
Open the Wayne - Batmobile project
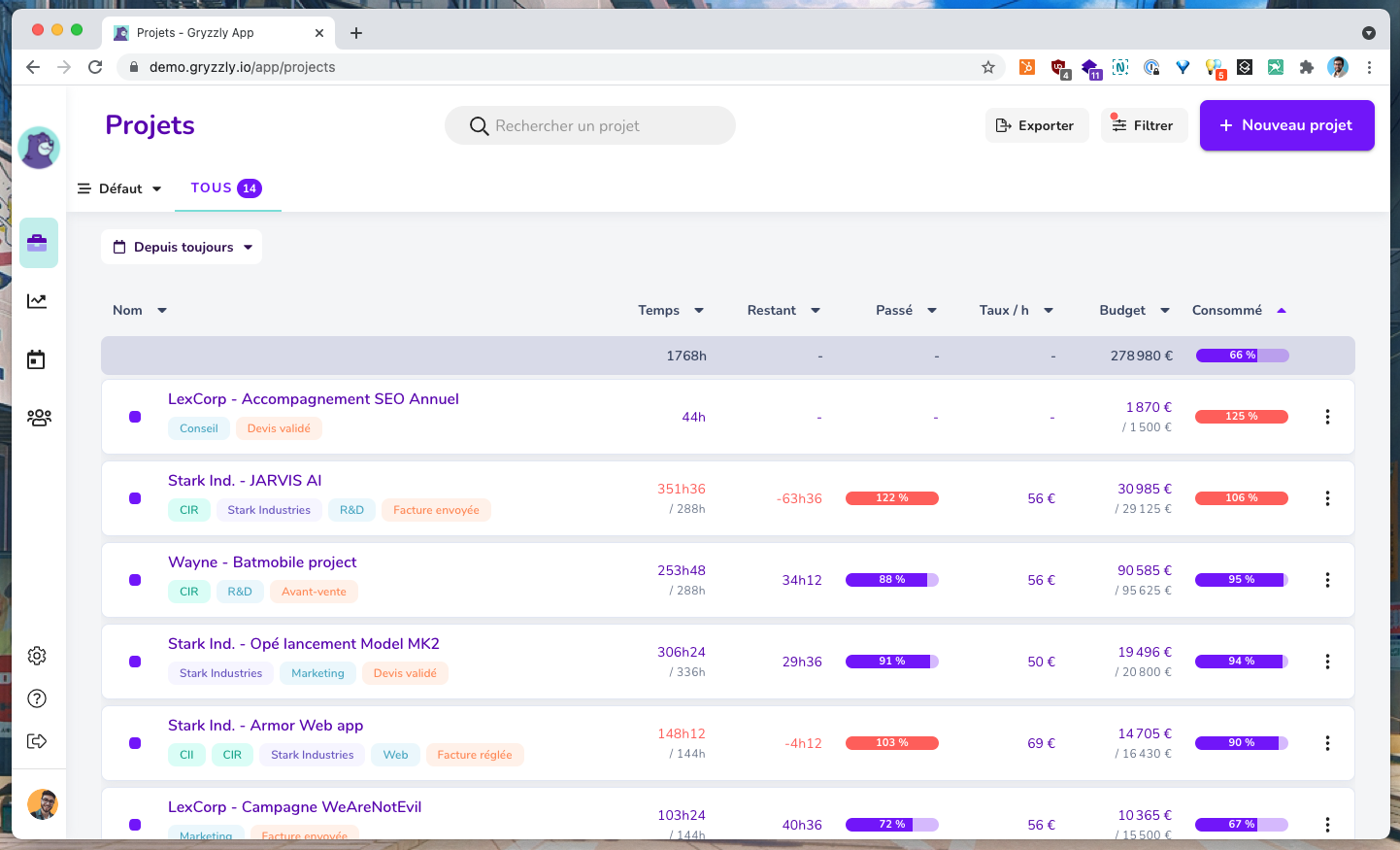coord(262,562)
